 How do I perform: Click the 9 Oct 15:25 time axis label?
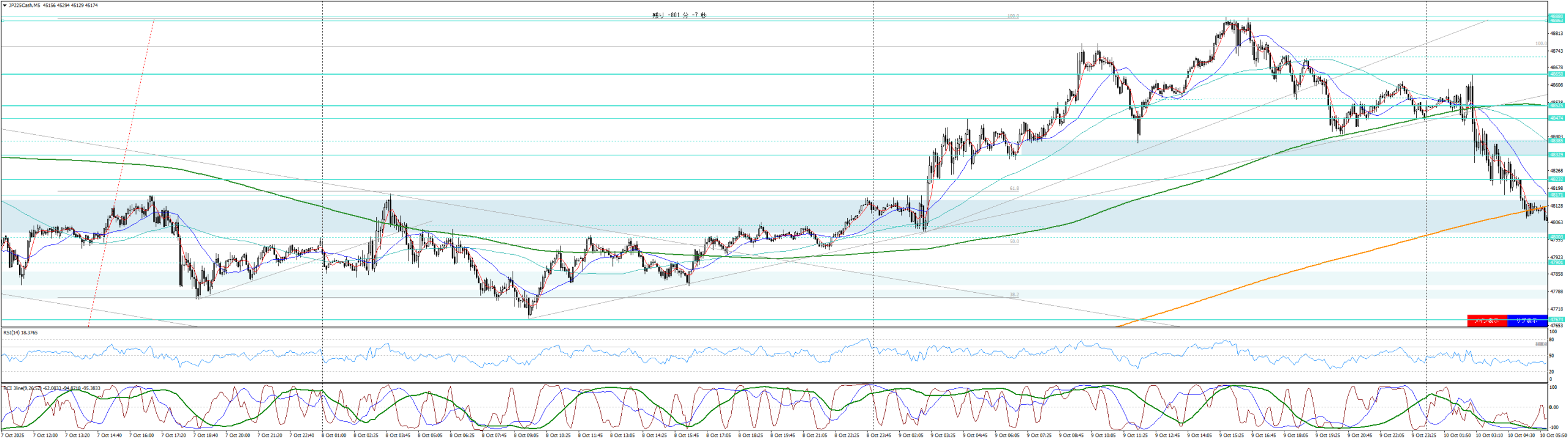[x=1232, y=435]
